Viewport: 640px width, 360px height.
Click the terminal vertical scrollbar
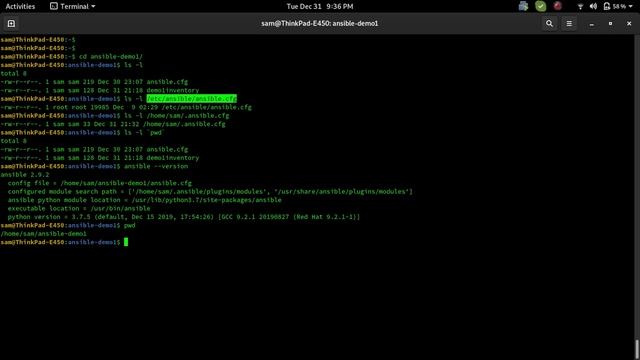point(637,349)
